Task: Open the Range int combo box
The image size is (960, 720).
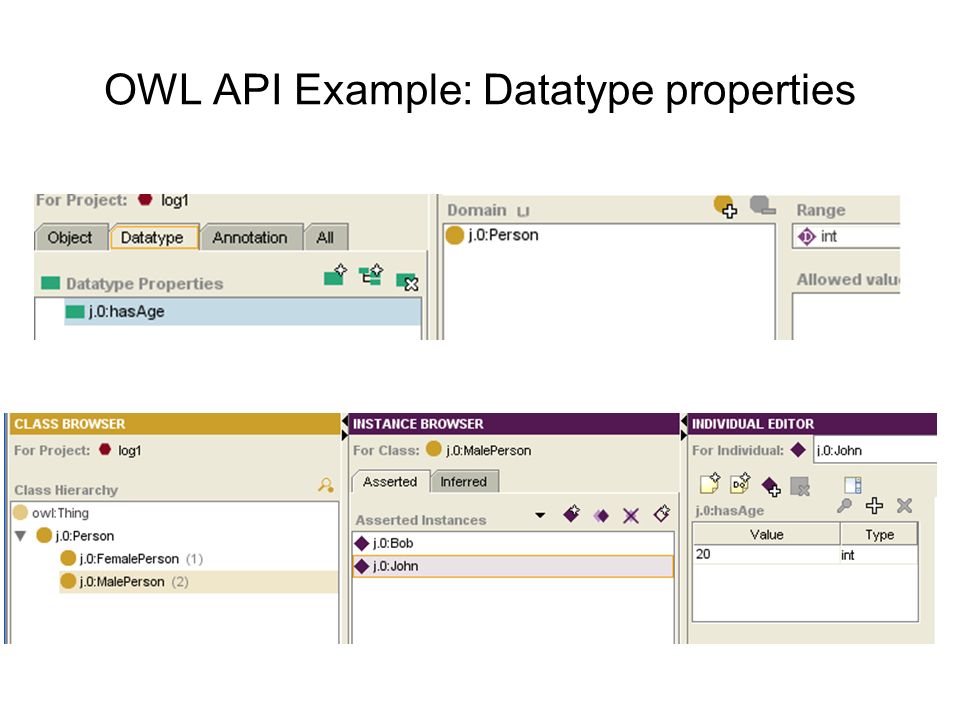Action: point(846,236)
